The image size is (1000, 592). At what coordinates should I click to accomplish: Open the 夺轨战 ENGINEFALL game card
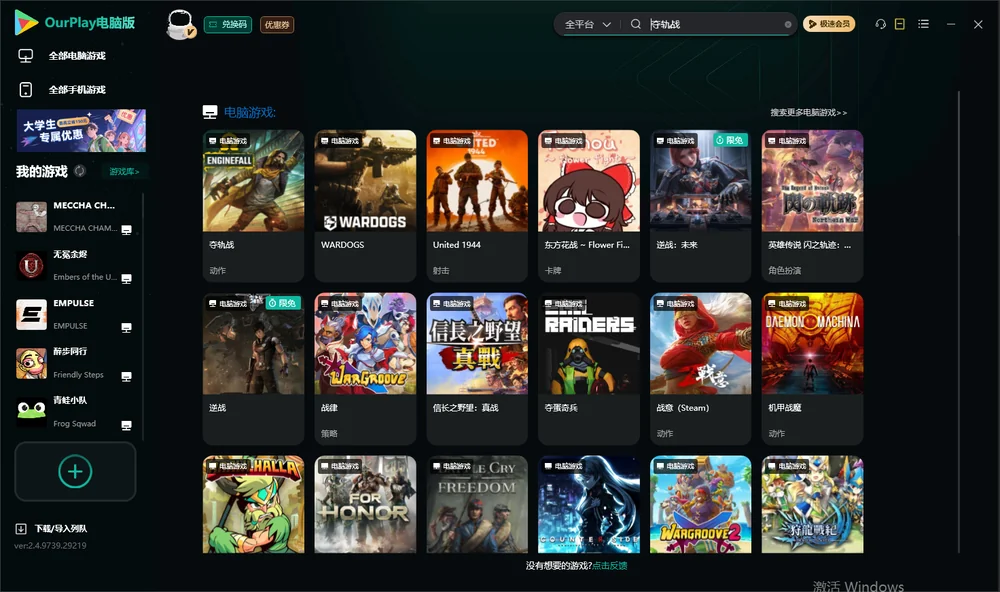tap(253, 205)
